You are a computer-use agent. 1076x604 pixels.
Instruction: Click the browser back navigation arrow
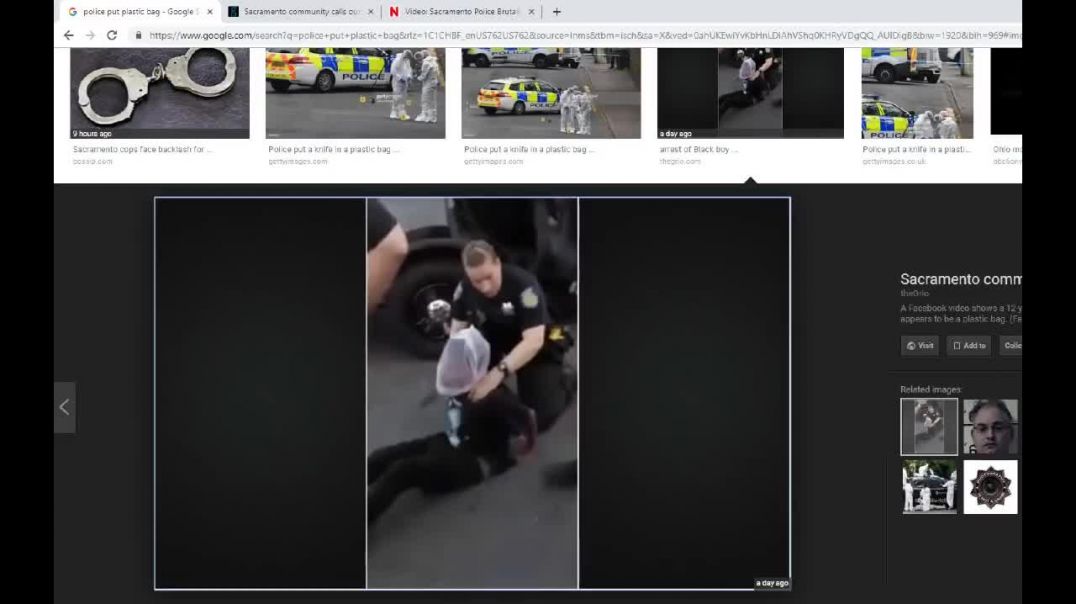click(67, 33)
